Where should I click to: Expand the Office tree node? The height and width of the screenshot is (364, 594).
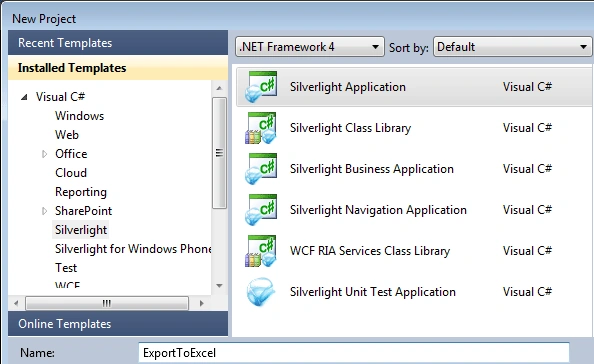point(44,154)
